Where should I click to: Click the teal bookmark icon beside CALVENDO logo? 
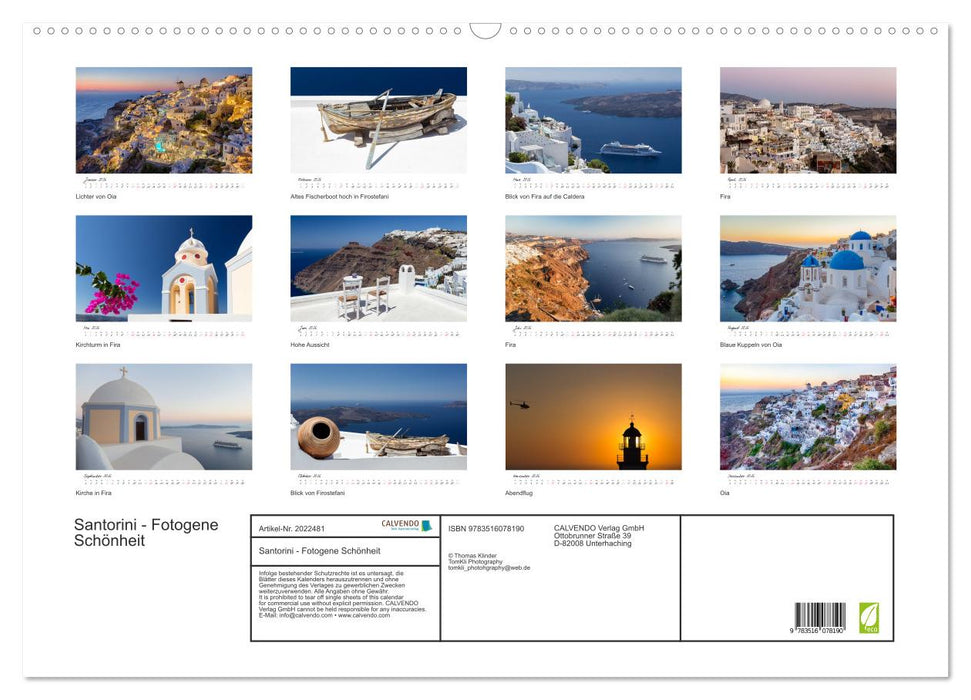[426, 524]
